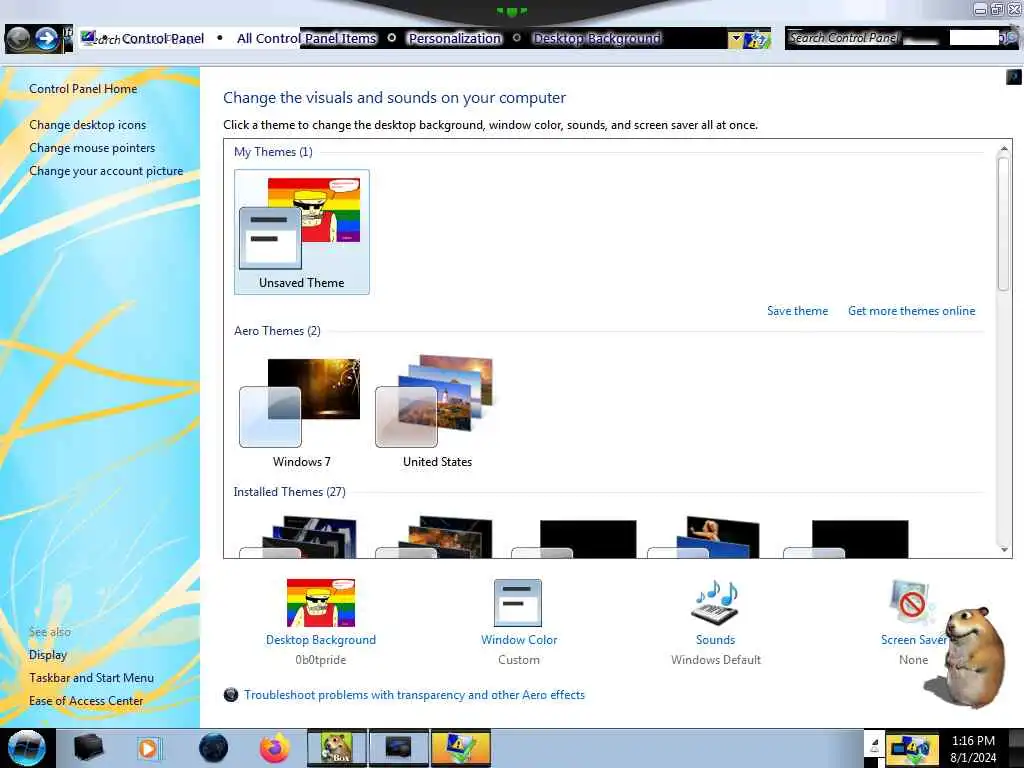Open the Screen Saver icon
This screenshot has height=768, width=1024.
(x=911, y=603)
